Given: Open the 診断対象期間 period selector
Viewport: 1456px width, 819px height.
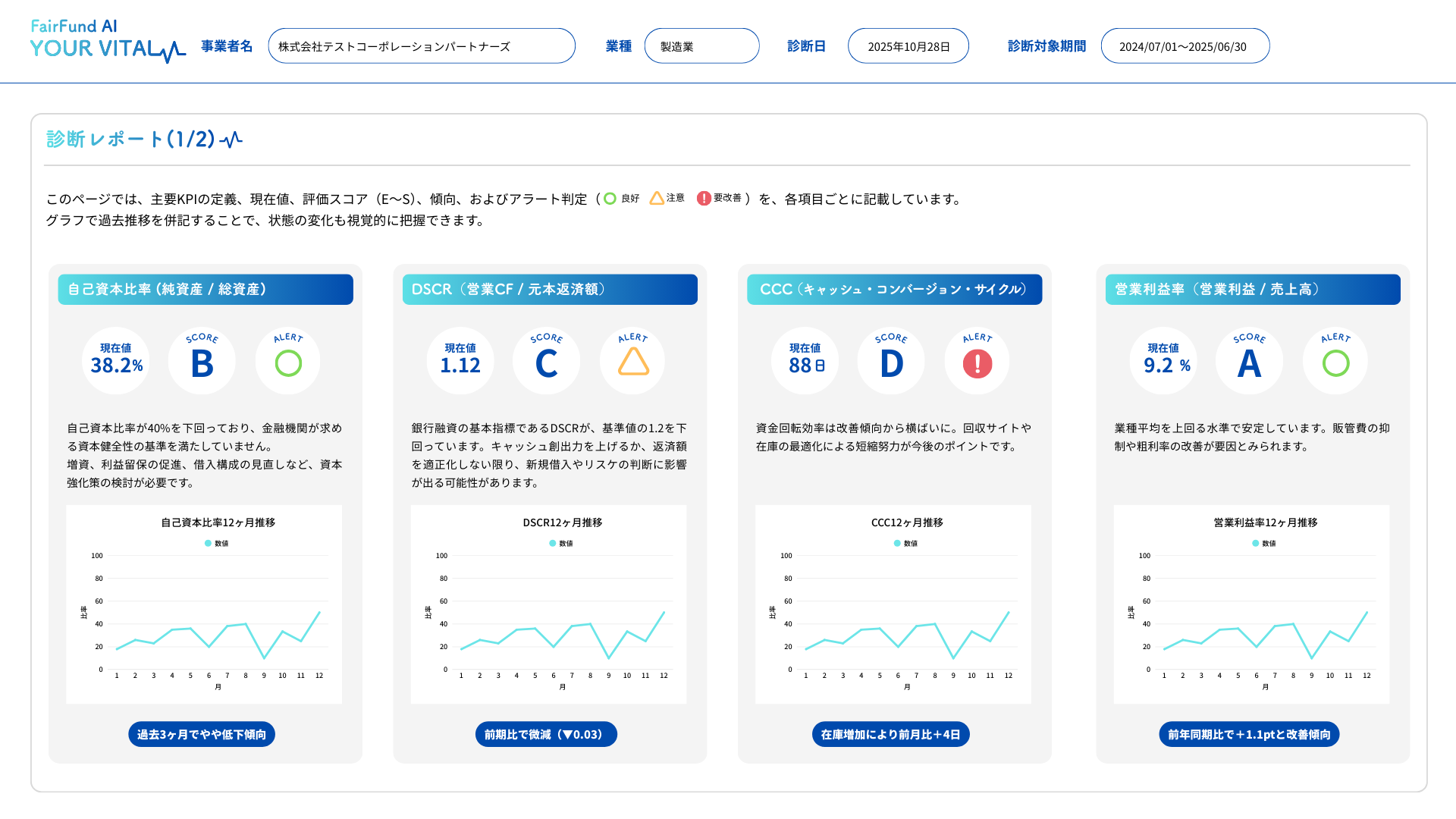Looking at the screenshot, I should click(1185, 45).
